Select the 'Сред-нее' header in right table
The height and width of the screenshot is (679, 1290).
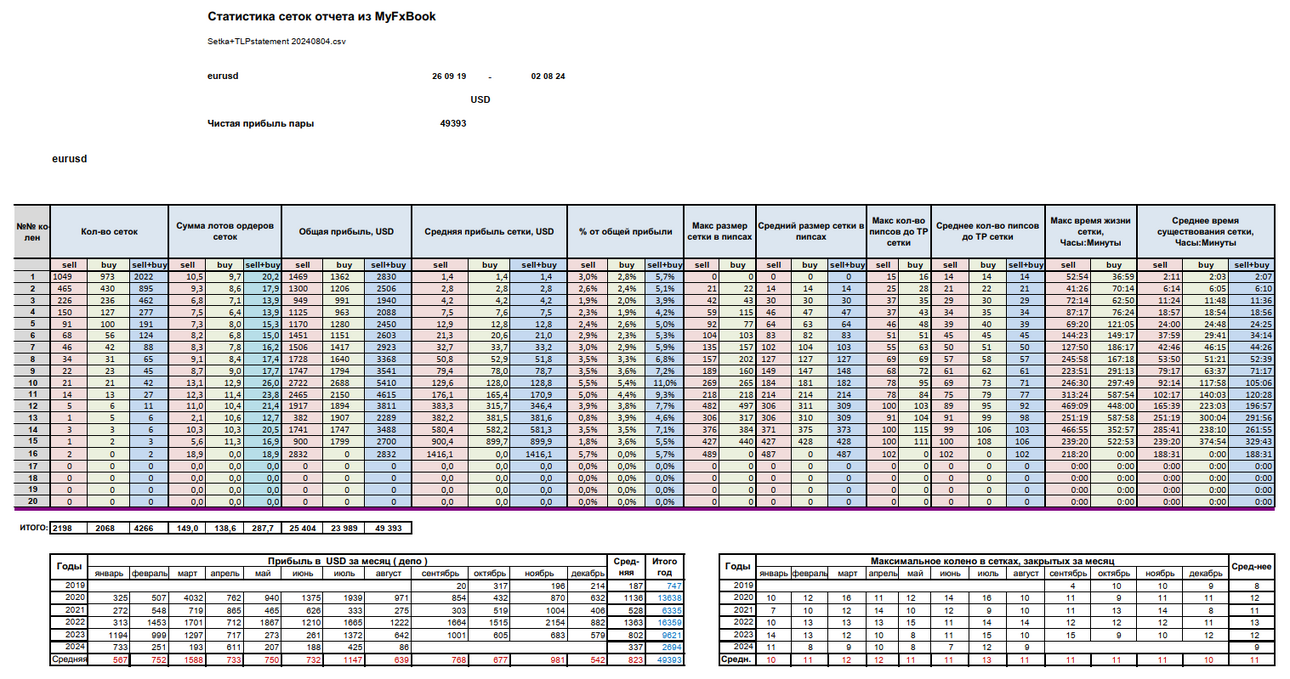pos(1253,567)
